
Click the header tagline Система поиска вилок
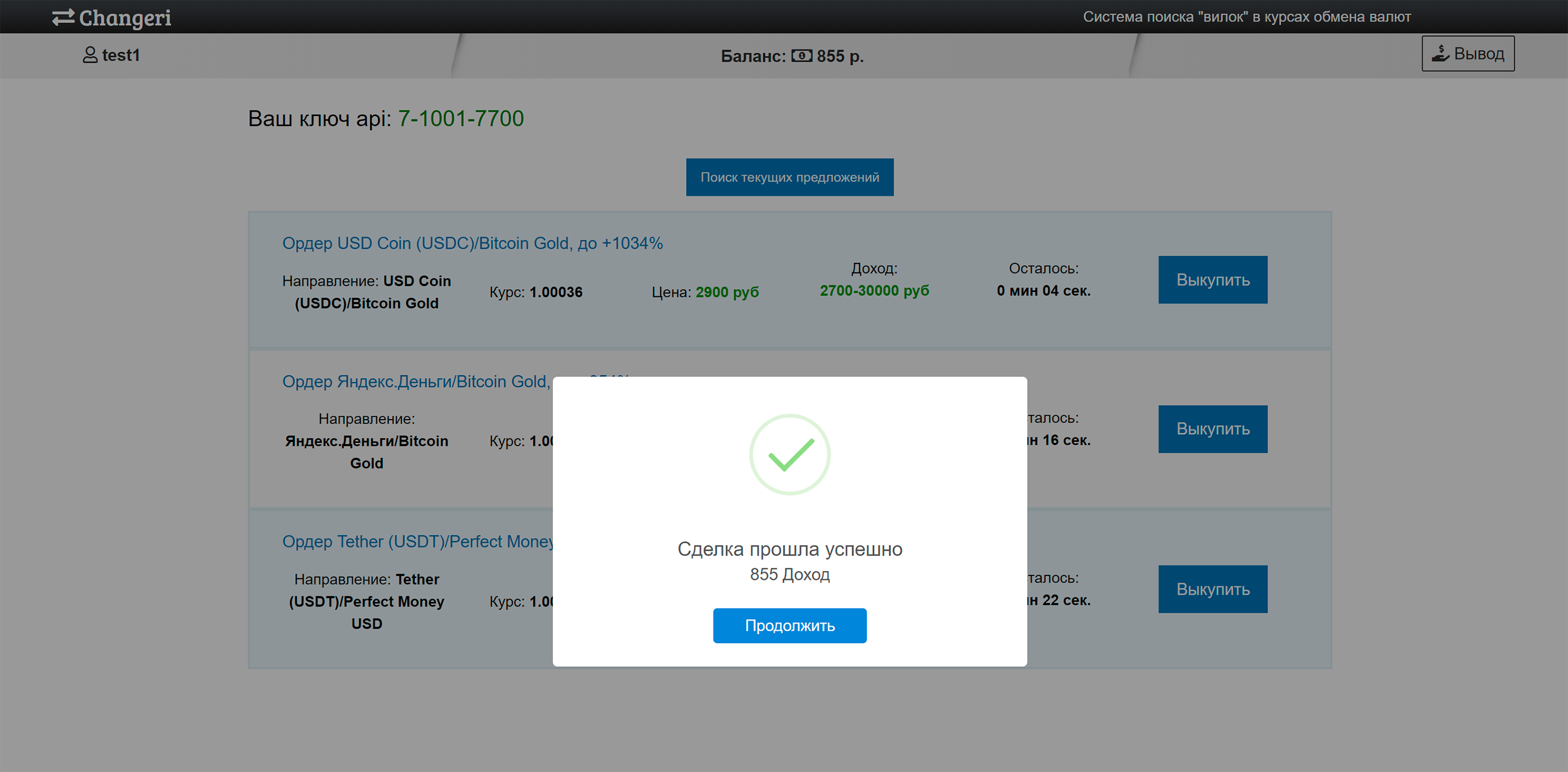point(1247,16)
